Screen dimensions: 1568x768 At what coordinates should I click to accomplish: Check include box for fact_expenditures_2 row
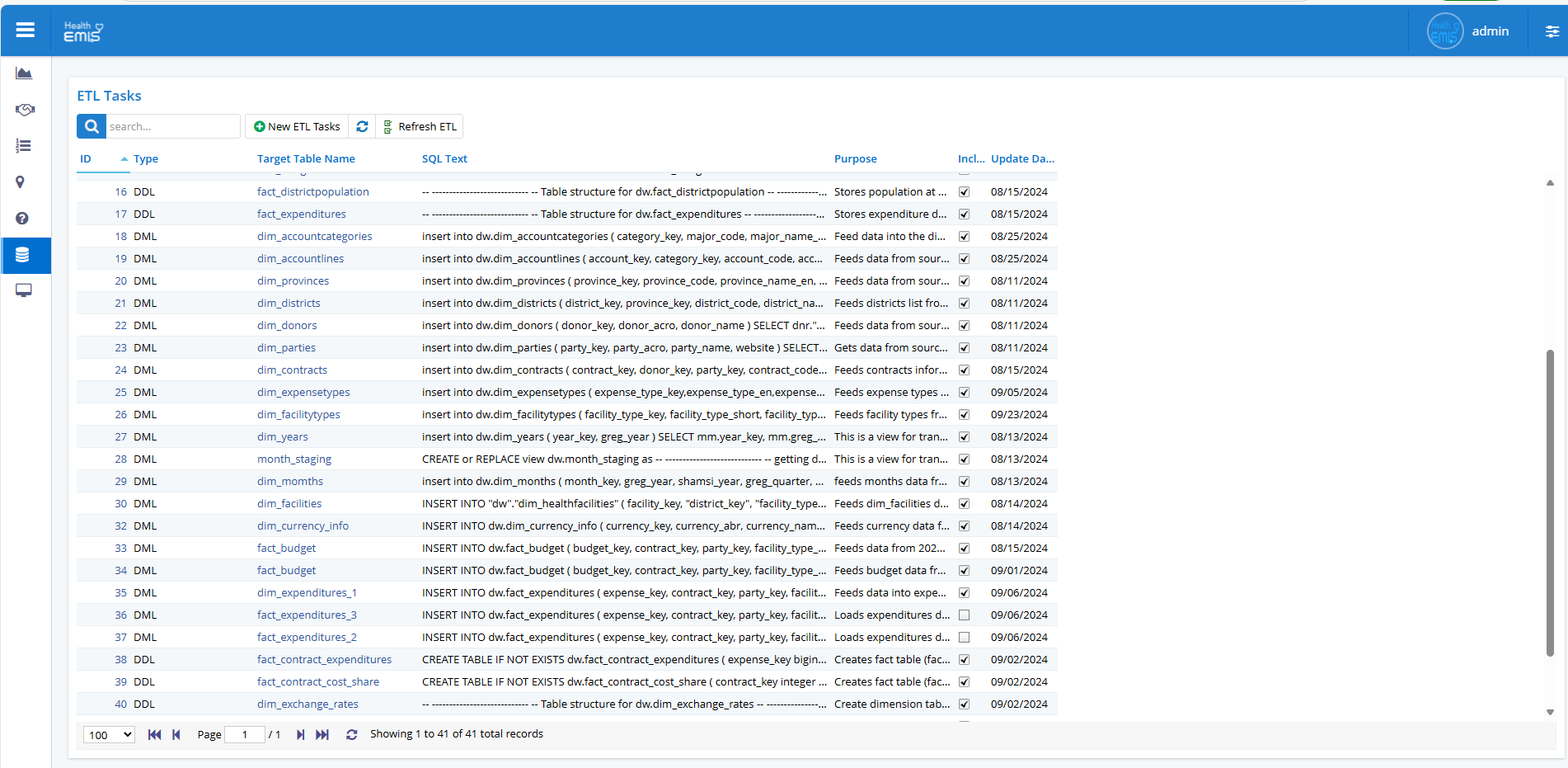964,638
